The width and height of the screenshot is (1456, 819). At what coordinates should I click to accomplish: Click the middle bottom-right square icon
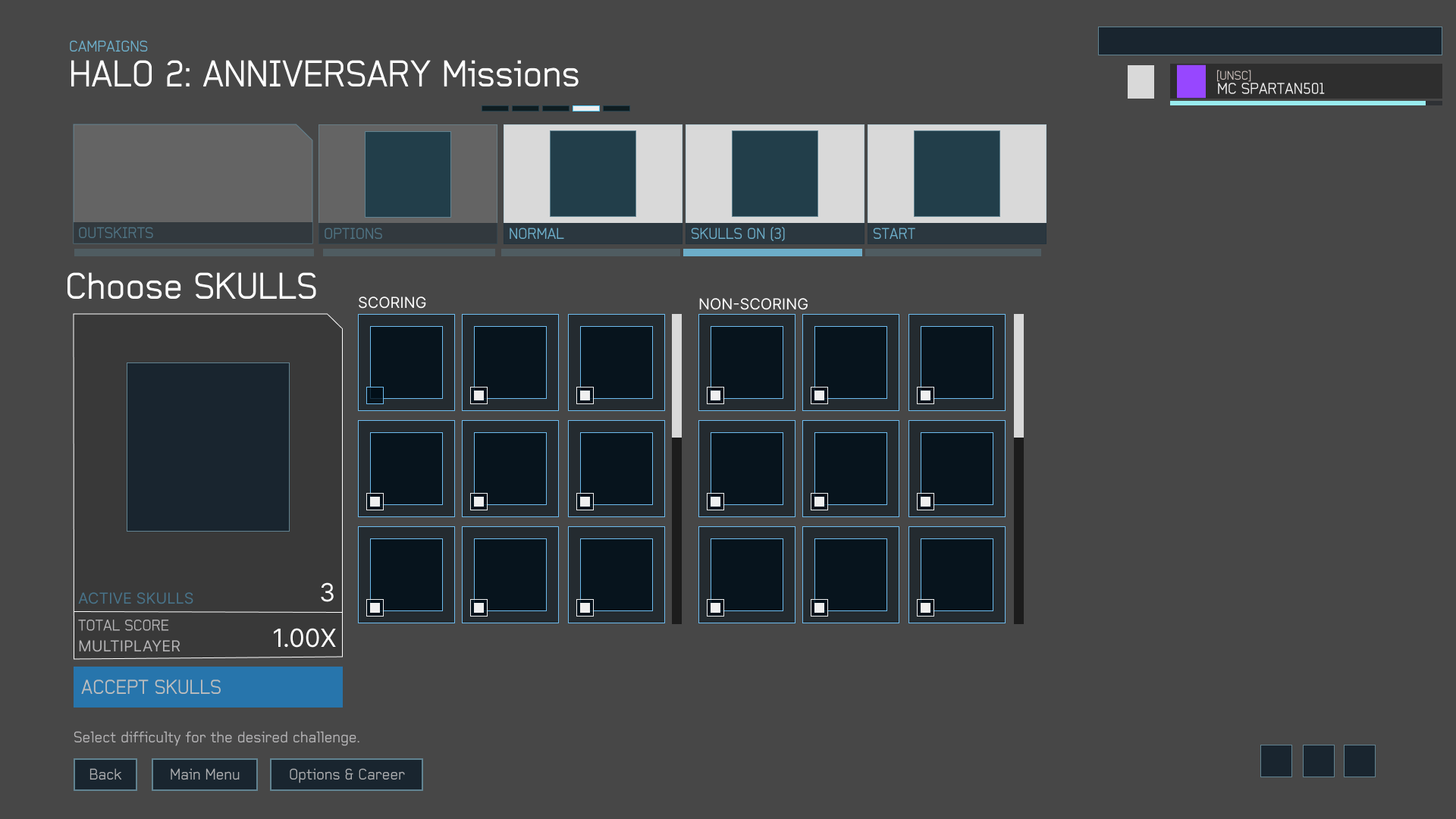click(x=1319, y=761)
